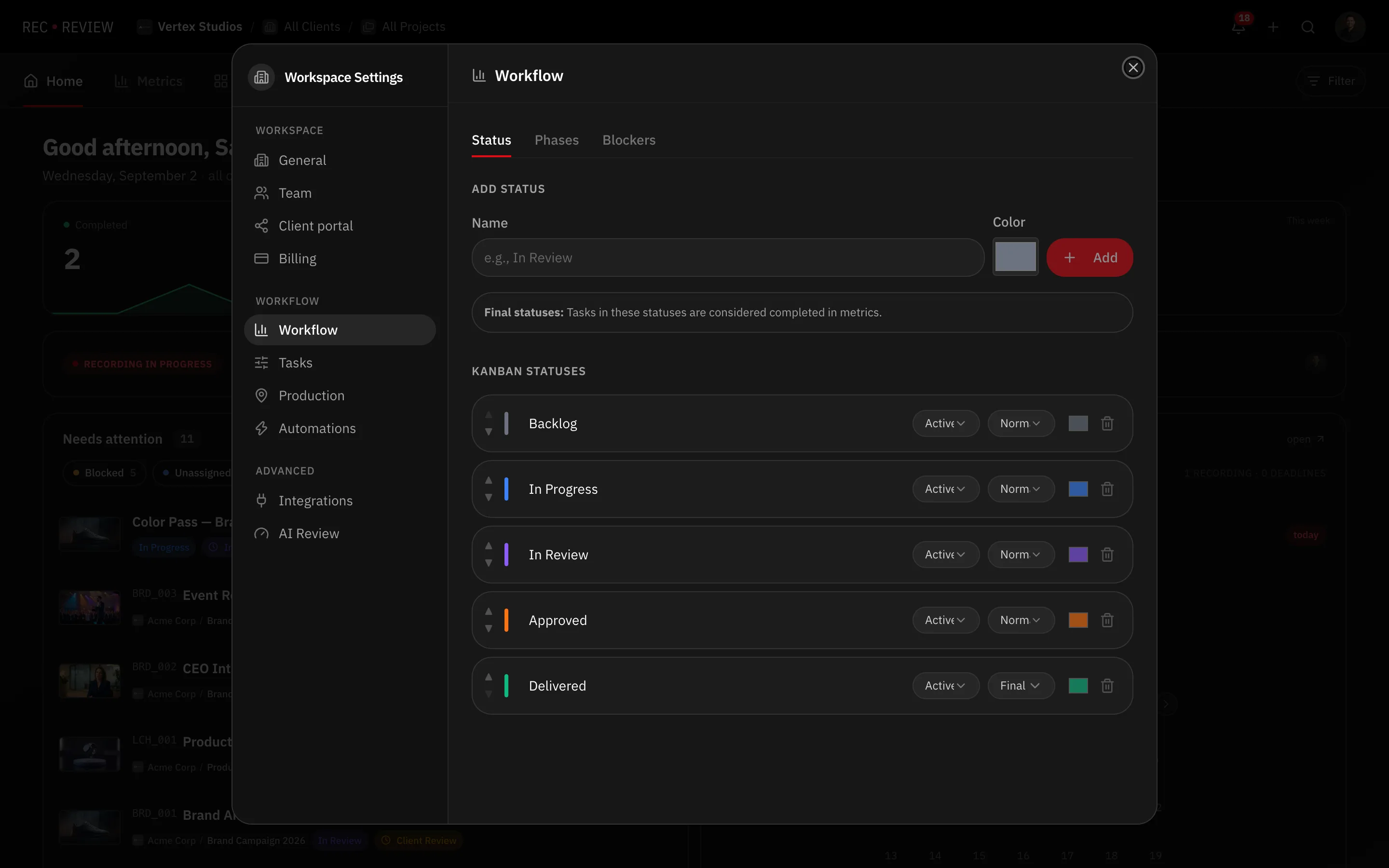Switch to the Blockers tab
Viewport: 1389px width, 868px height.
[628, 140]
